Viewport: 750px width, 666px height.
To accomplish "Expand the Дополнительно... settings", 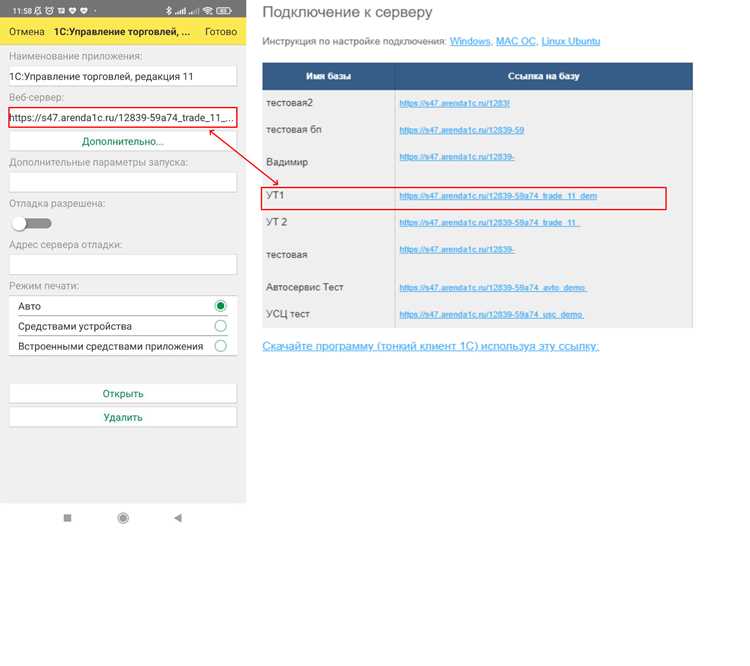I will pos(123,141).
